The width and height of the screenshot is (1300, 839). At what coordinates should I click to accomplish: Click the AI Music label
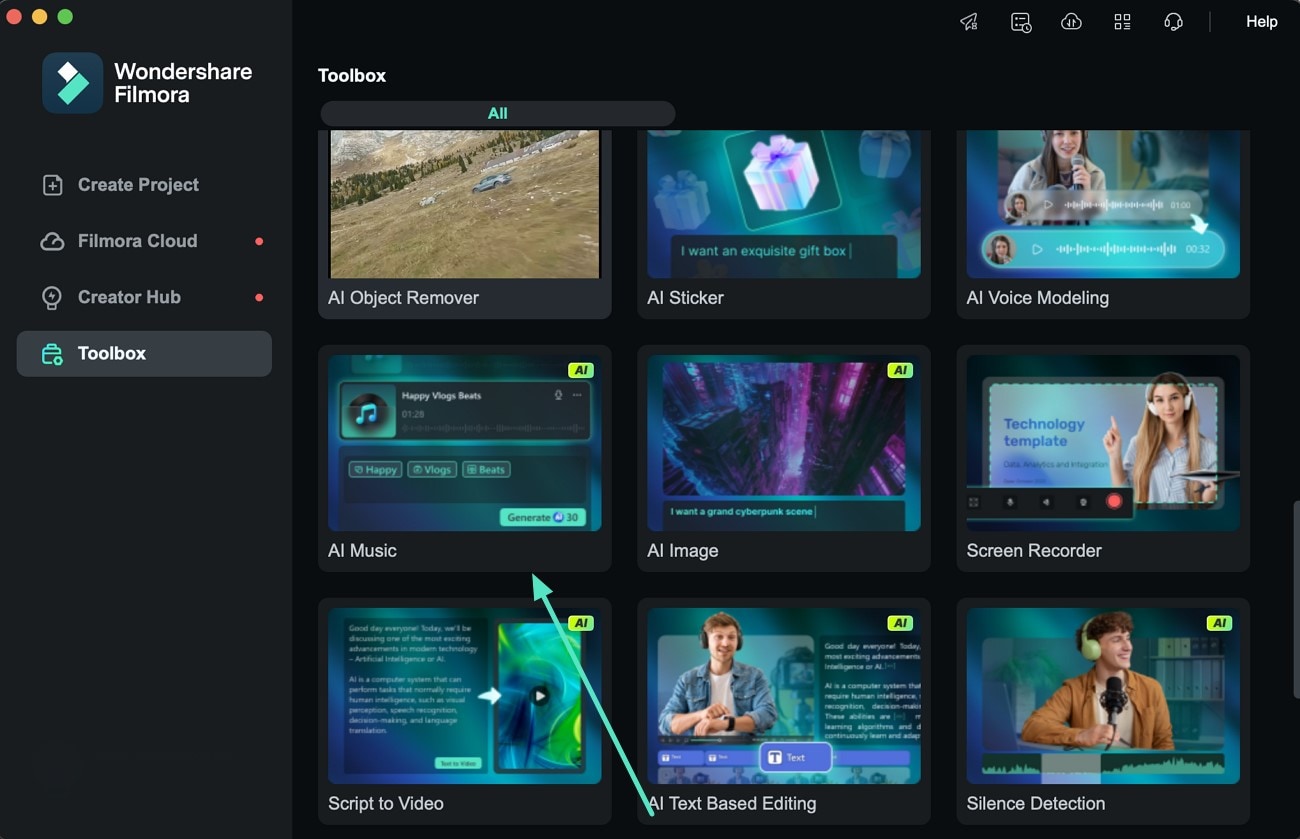tap(362, 551)
